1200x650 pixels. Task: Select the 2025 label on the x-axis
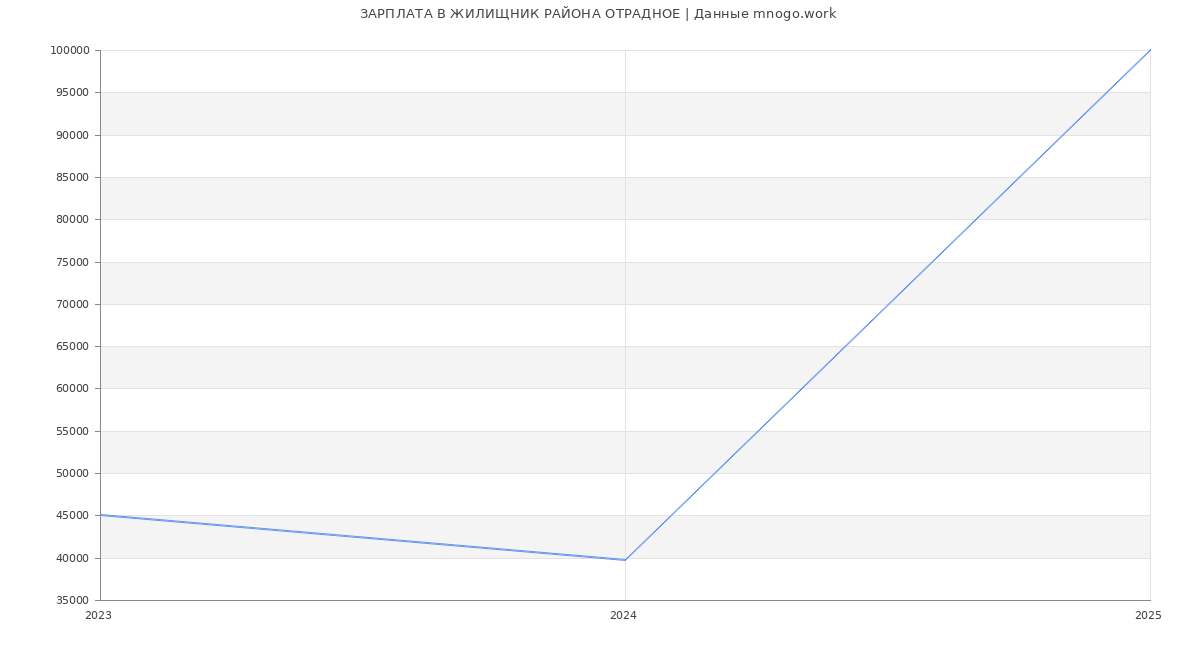coord(1148,616)
